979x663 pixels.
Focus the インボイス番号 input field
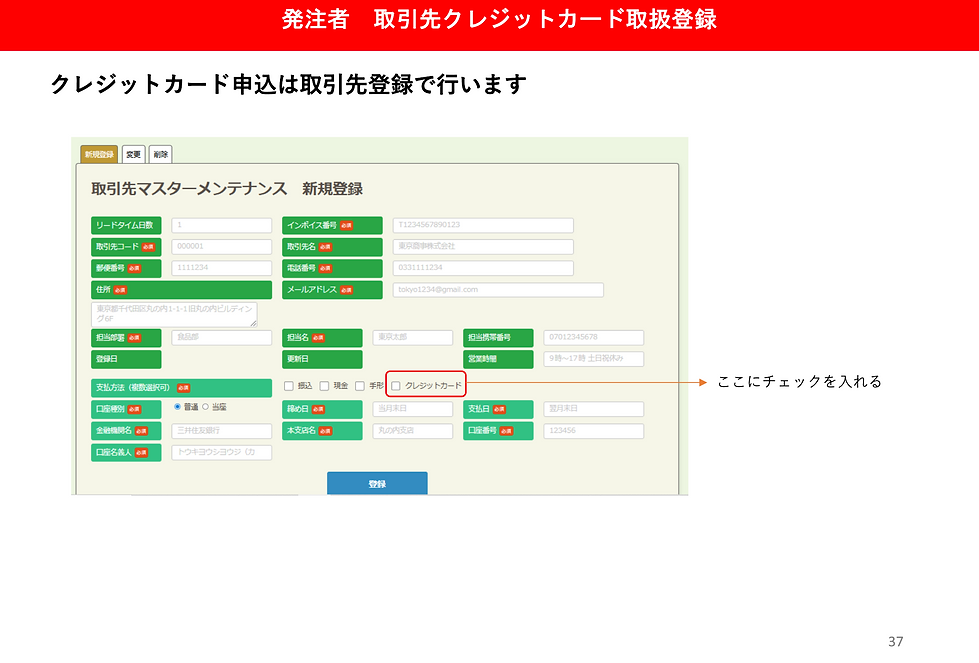pyautogui.click(x=483, y=225)
